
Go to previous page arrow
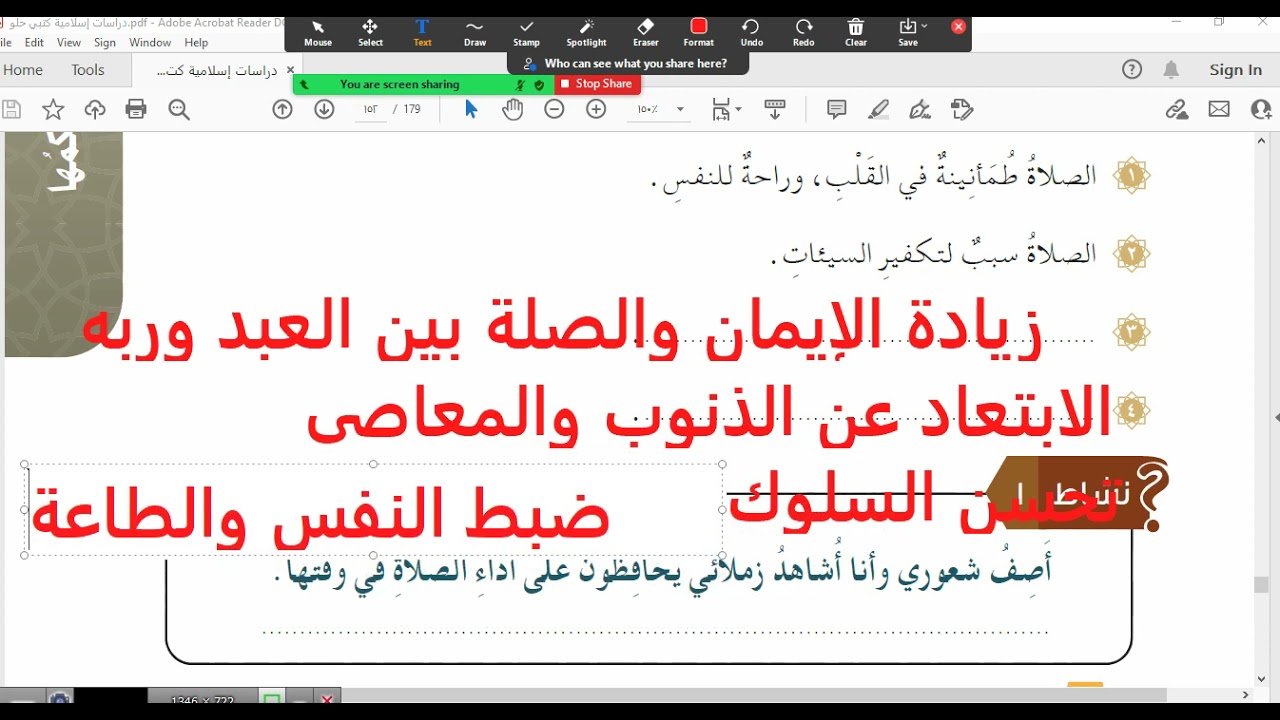pos(282,109)
